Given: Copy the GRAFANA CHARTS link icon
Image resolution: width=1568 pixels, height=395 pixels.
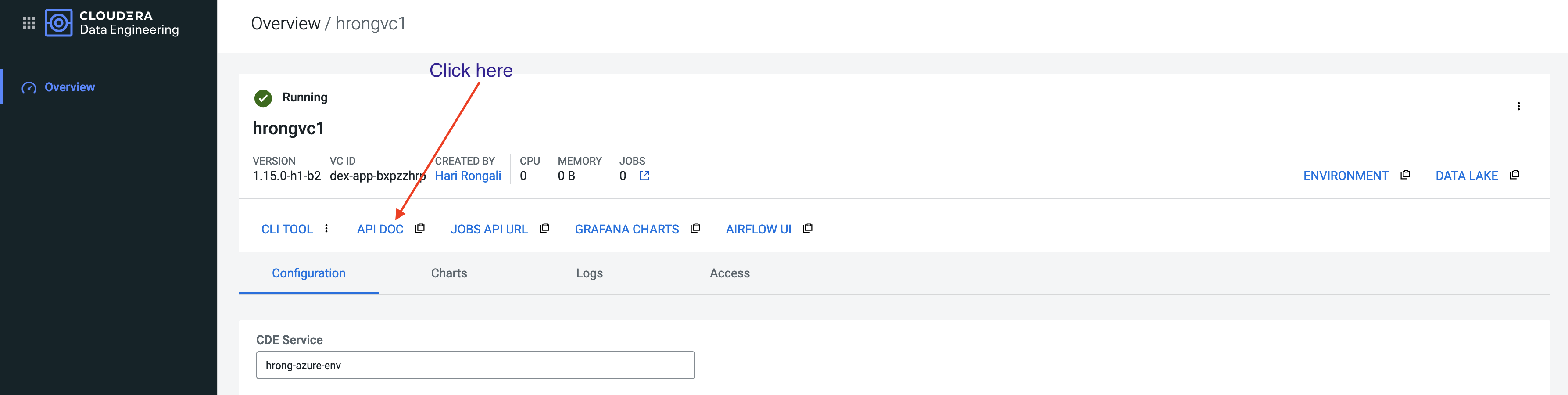Looking at the screenshot, I should click(695, 228).
